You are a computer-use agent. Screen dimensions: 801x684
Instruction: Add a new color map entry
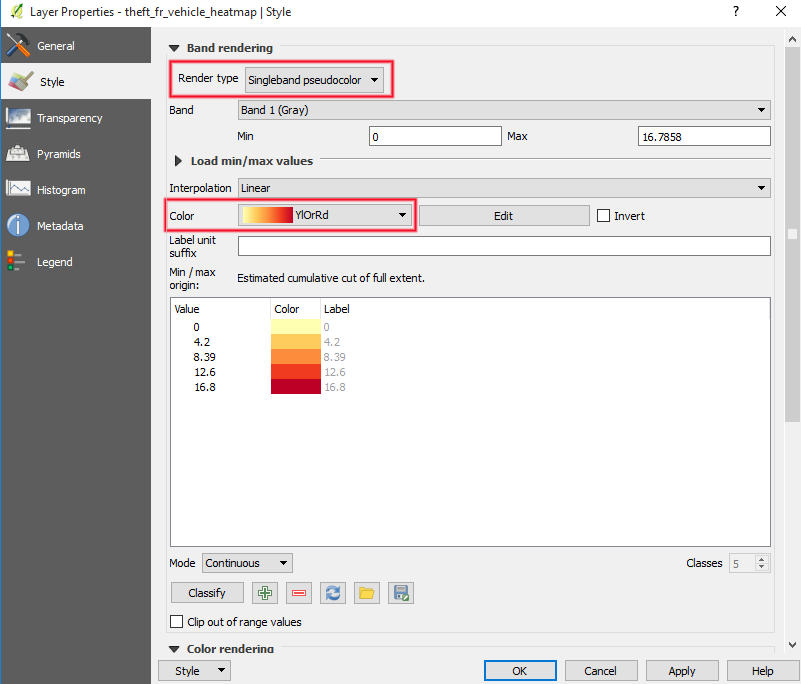264,593
